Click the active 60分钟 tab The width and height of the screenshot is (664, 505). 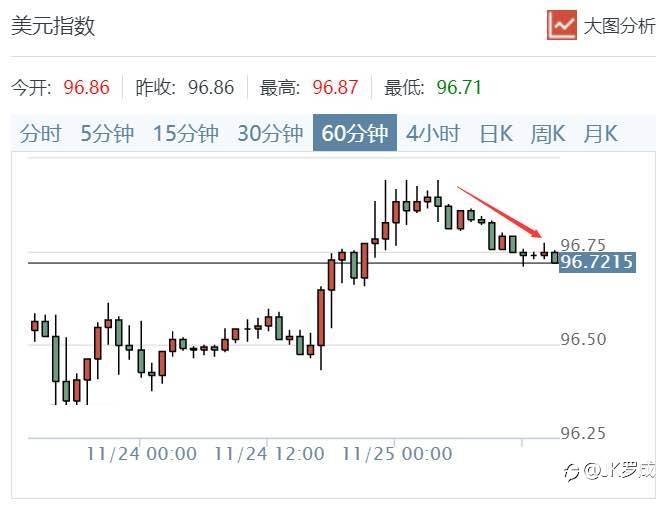click(x=355, y=132)
